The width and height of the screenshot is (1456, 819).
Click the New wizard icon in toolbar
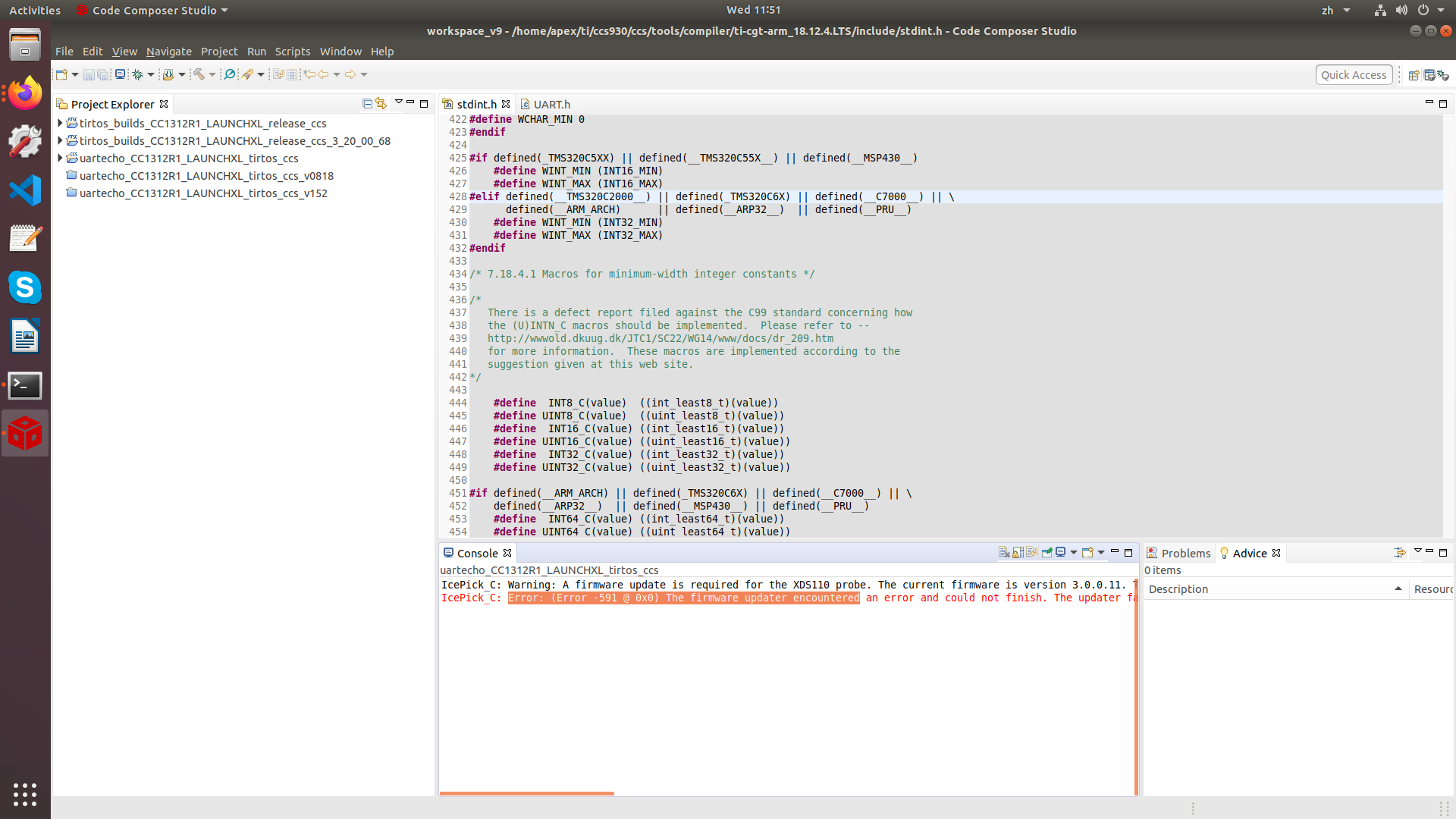coord(61,74)
